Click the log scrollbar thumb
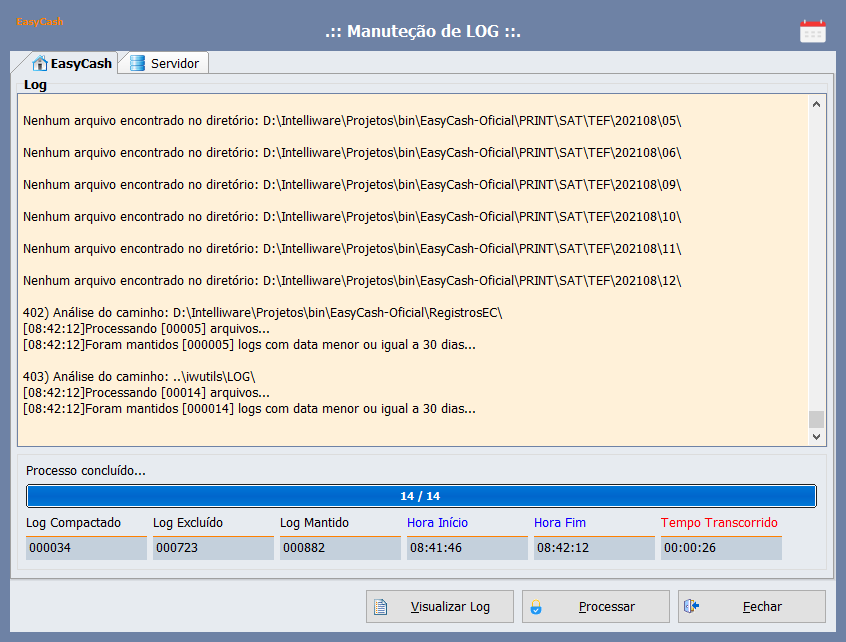Screen dimensions: 846x642 816,419
